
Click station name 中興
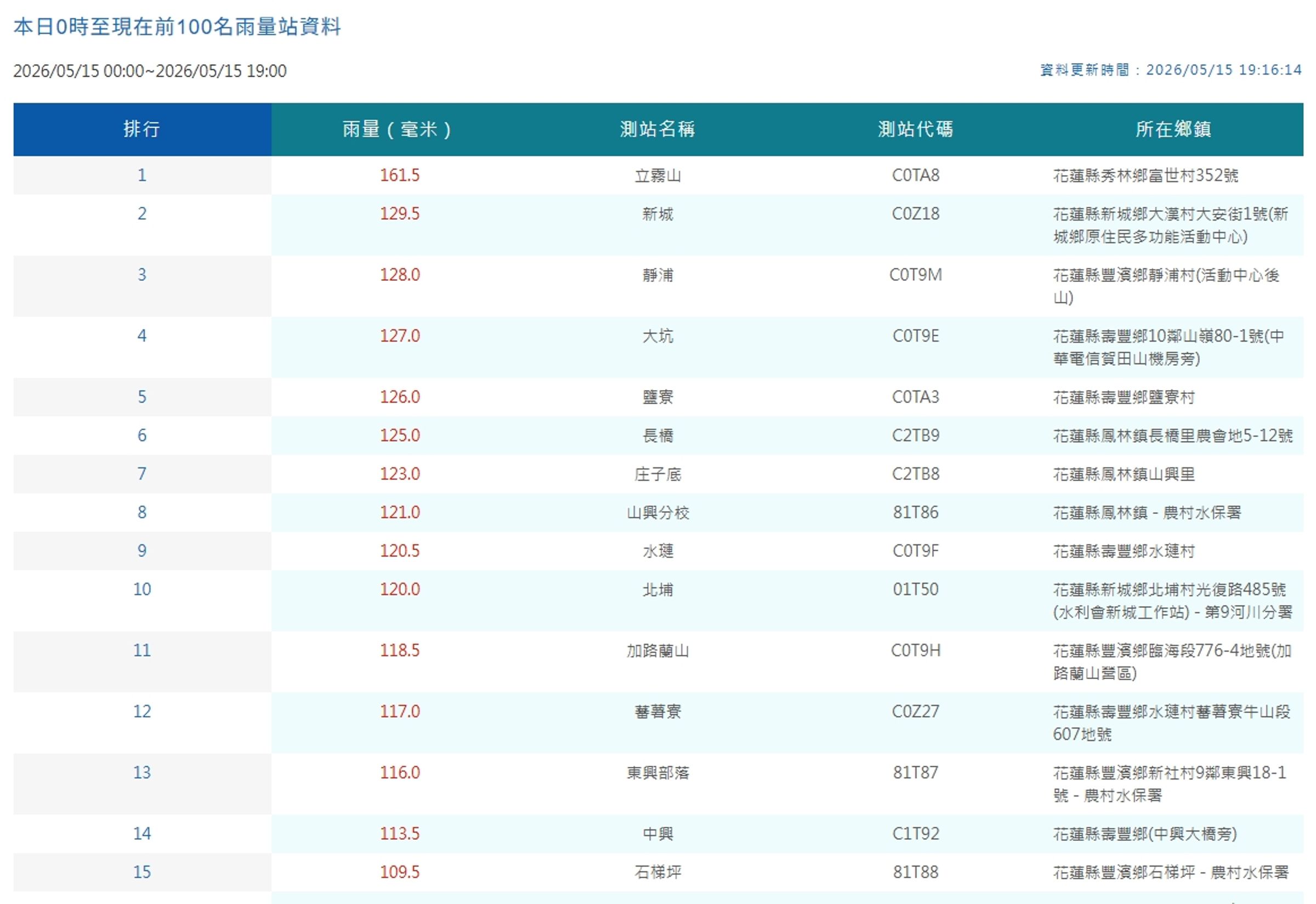coord(657,834)
